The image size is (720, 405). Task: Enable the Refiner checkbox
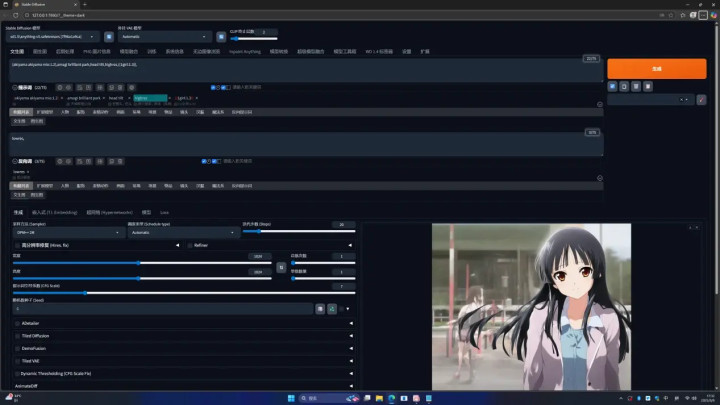coord(190,245)
